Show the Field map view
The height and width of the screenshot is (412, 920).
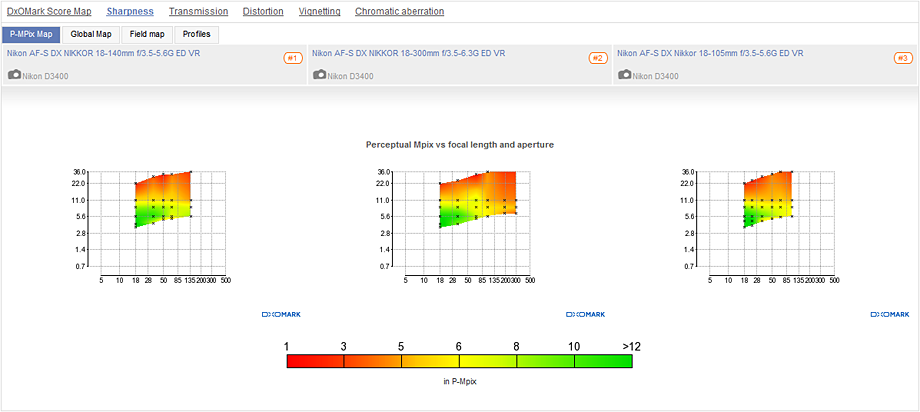click(147, 35)
